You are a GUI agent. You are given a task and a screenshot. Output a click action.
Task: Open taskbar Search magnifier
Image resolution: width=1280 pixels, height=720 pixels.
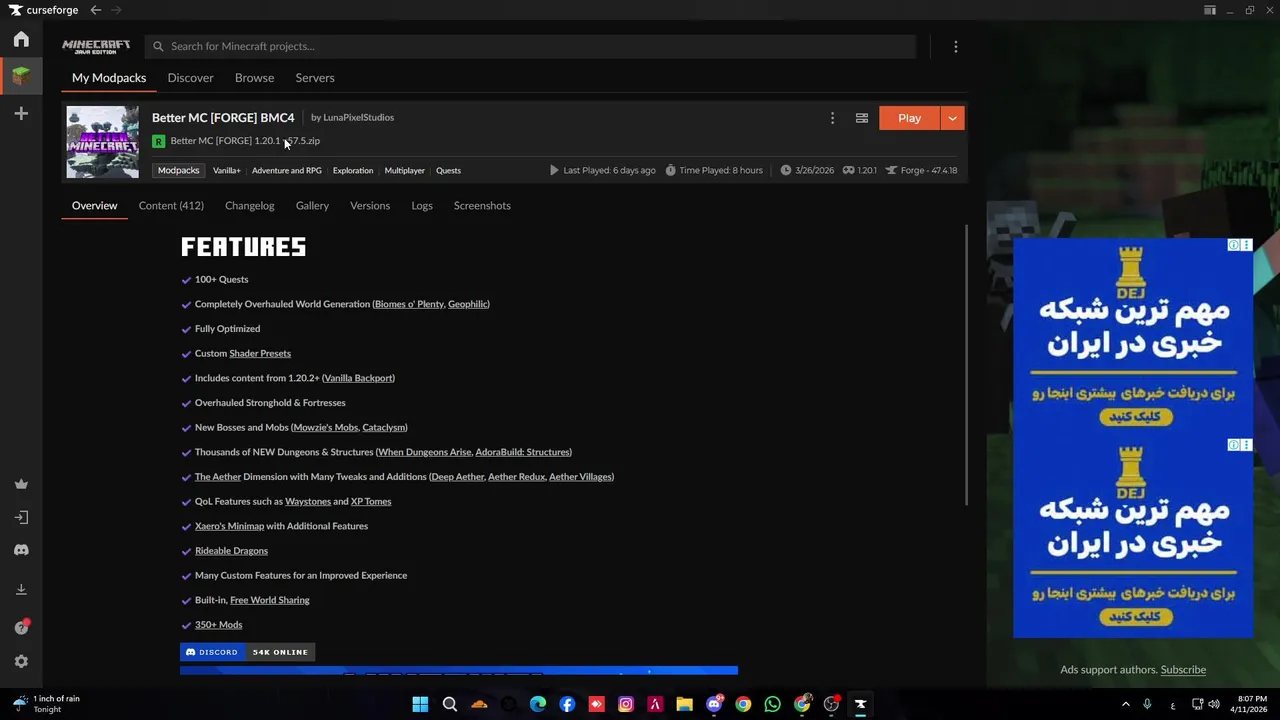450,704
